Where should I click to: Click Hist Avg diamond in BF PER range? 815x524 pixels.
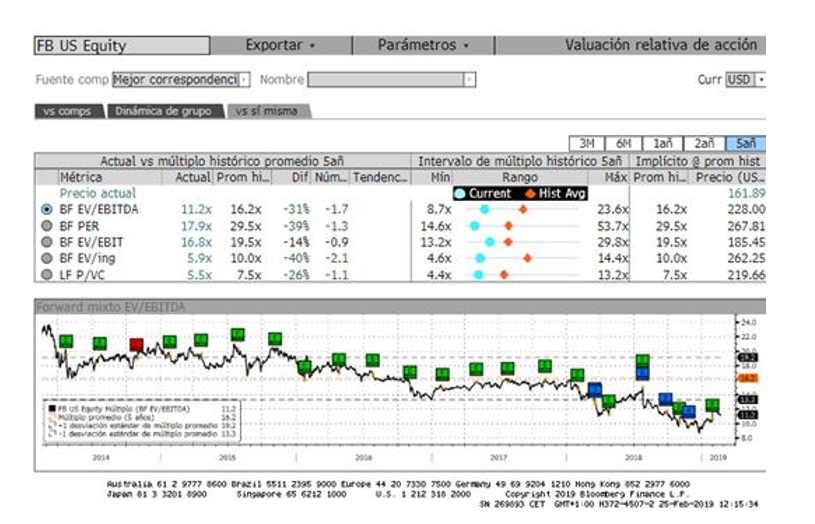508,226
